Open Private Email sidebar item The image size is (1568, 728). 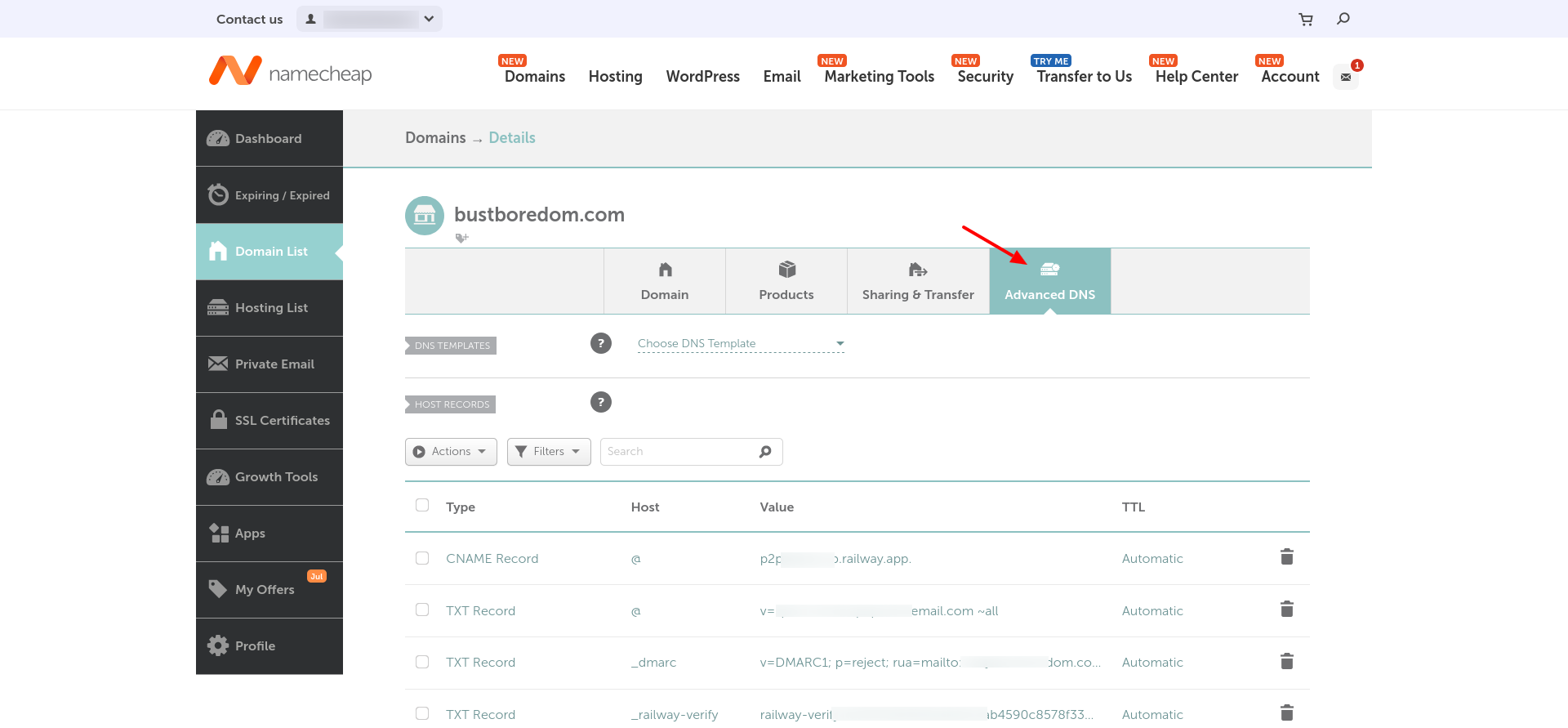coord(269,364)
